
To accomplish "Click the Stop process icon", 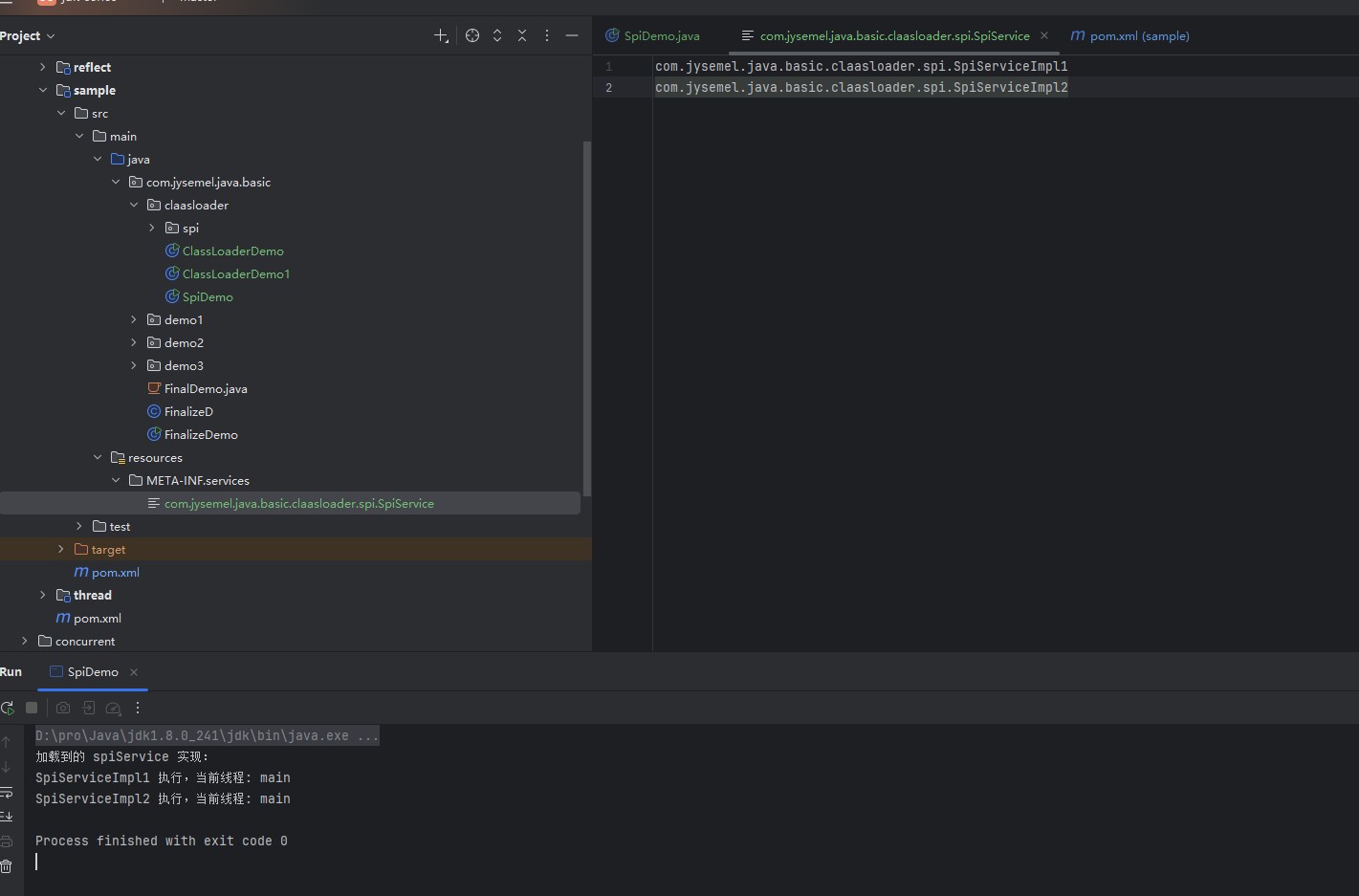I will click(32, 708).
